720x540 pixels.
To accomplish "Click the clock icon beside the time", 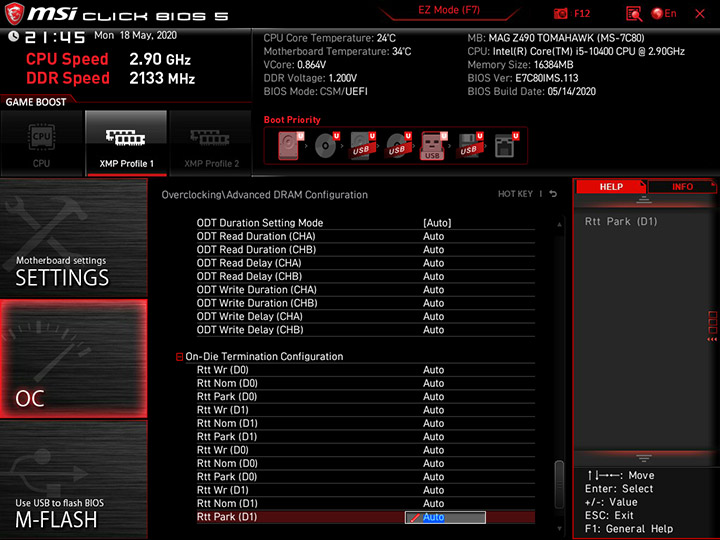I will [13, 36].
